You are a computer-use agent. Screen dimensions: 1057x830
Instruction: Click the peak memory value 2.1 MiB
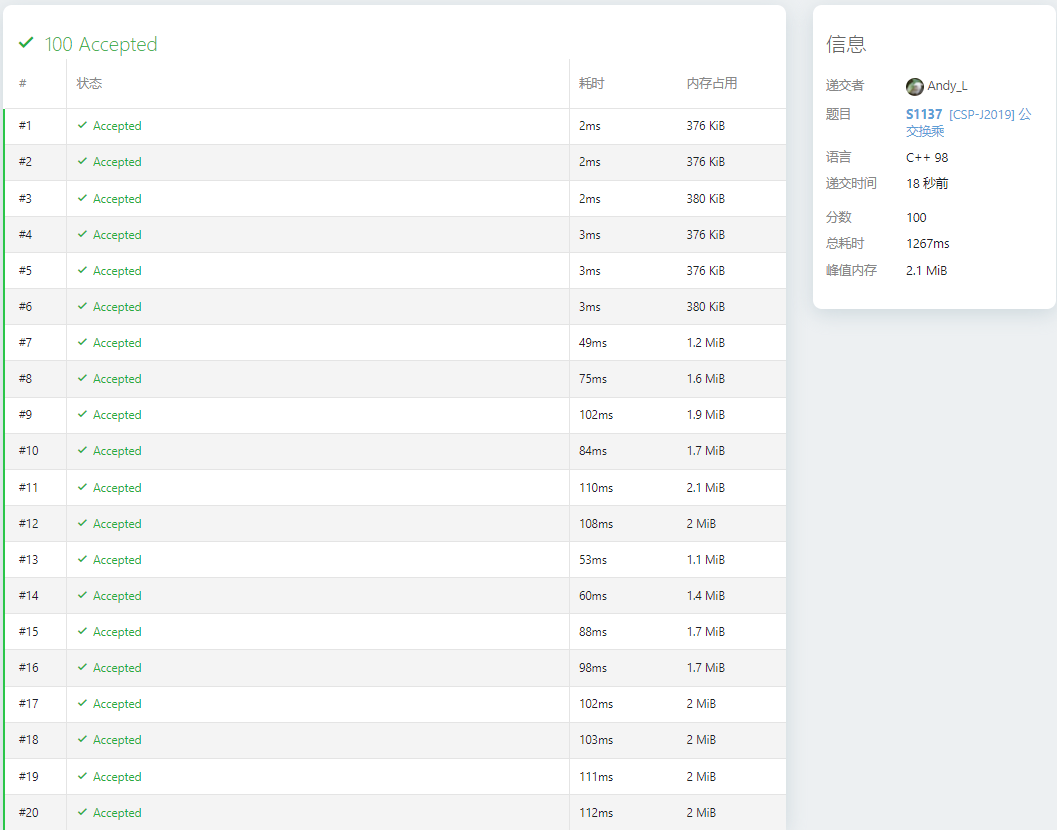point(926,270)
